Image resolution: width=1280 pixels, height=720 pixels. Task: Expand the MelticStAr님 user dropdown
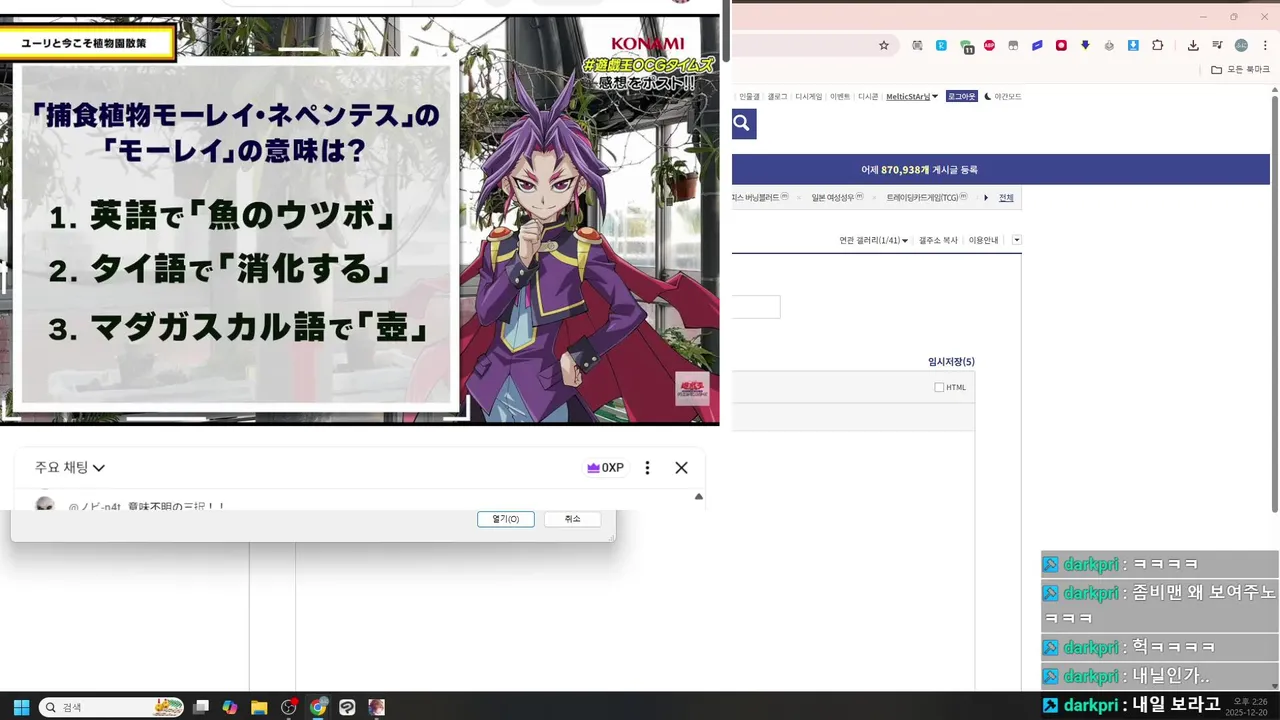tap(912, 96)
